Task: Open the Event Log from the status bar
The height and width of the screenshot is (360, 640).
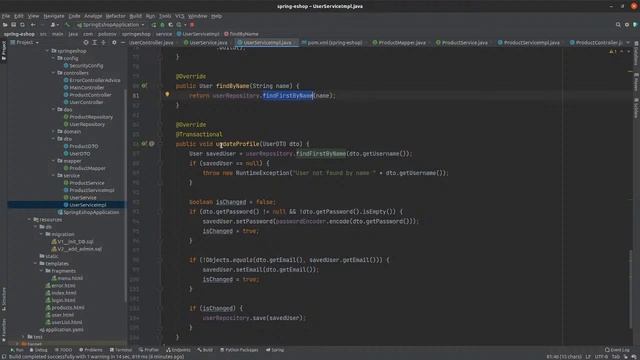Action: (x=617, y=350)
